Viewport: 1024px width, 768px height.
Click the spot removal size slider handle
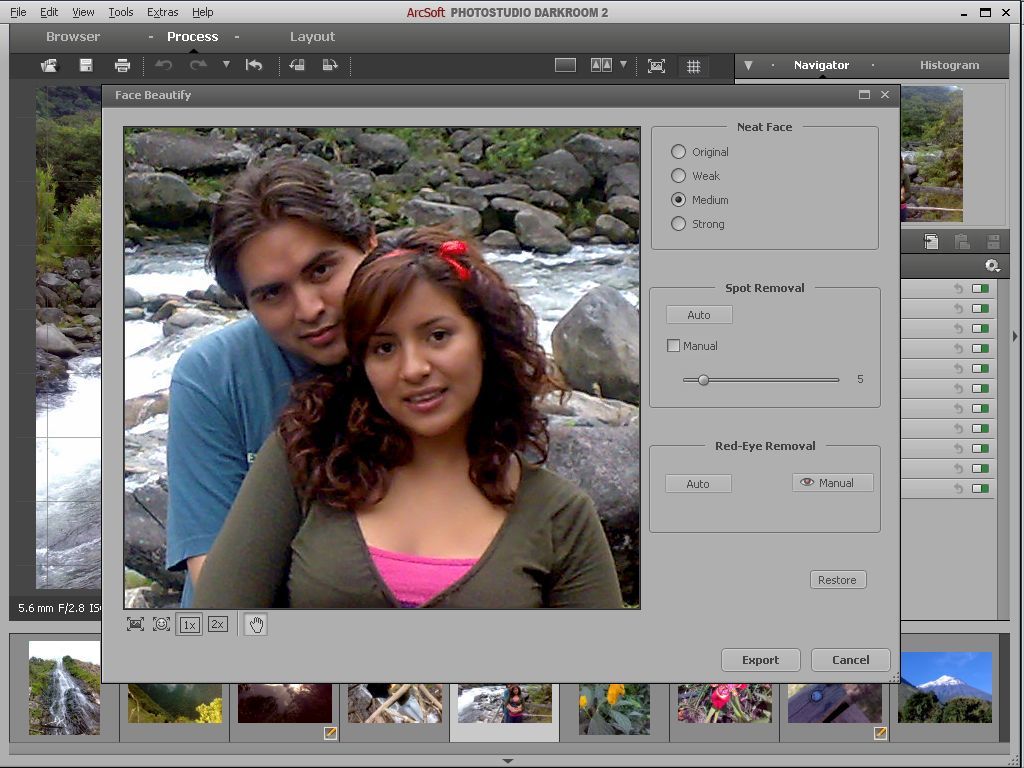click(x=703, y=380)
